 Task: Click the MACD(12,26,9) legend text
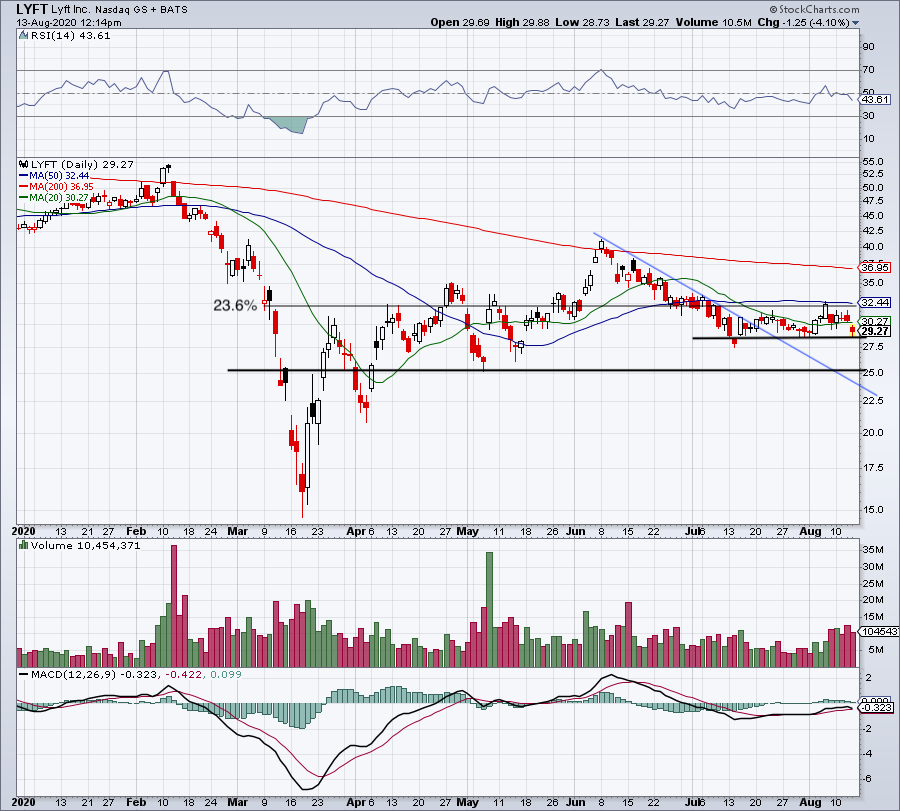coord(72,674)
